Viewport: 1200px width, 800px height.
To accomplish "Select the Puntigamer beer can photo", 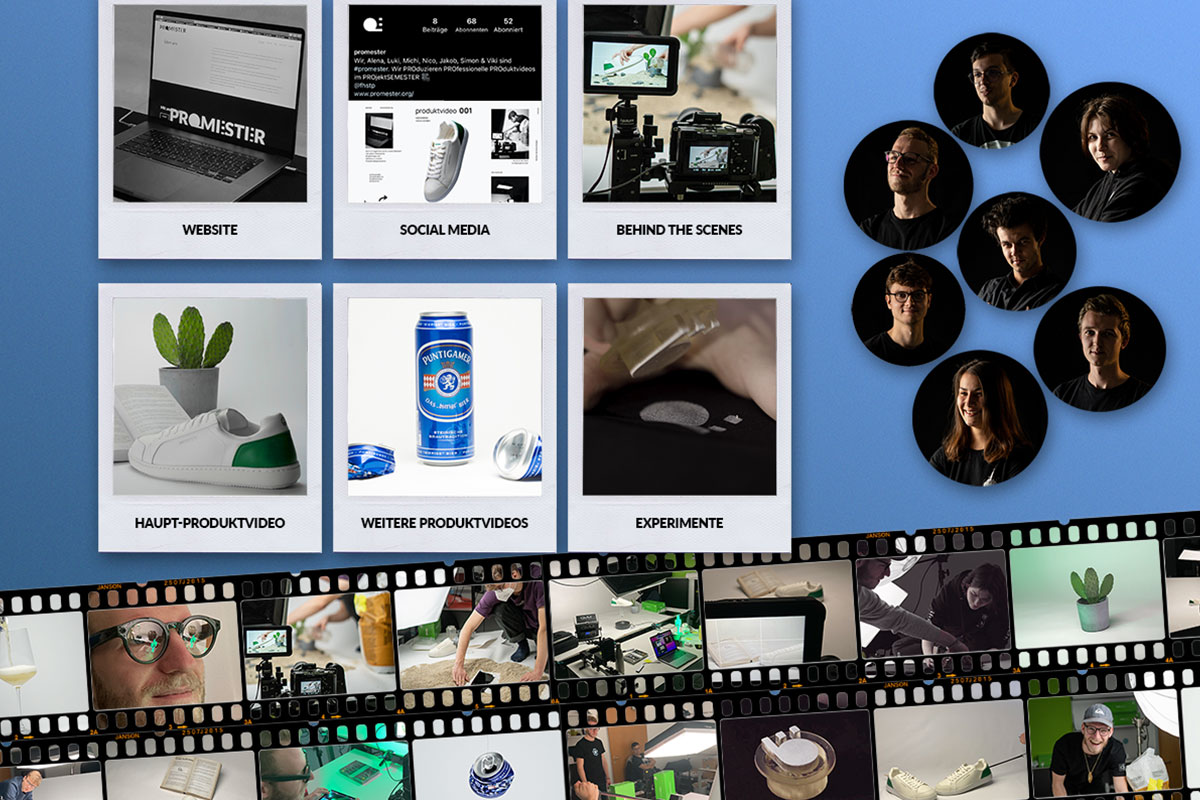I will [445, 397].
